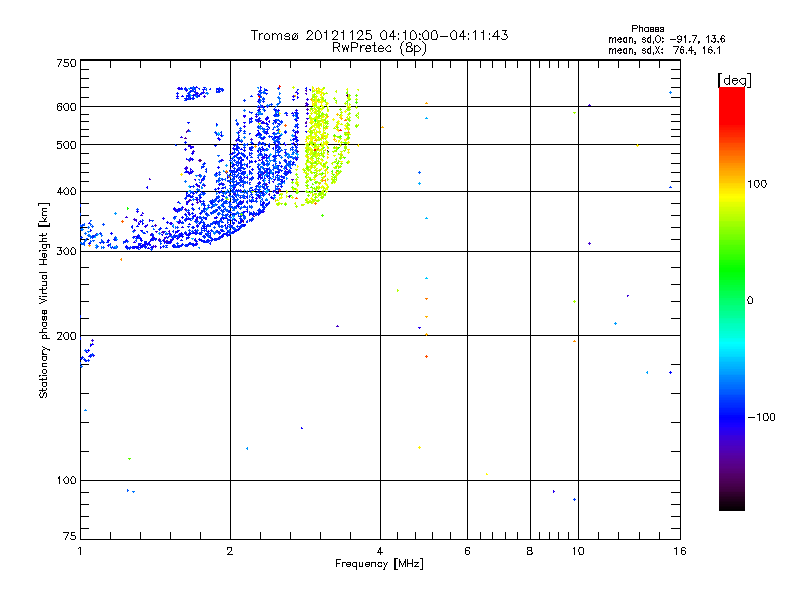Click the yellow-green X-mode echo cluster near 3 MHz

coord(319,148)
